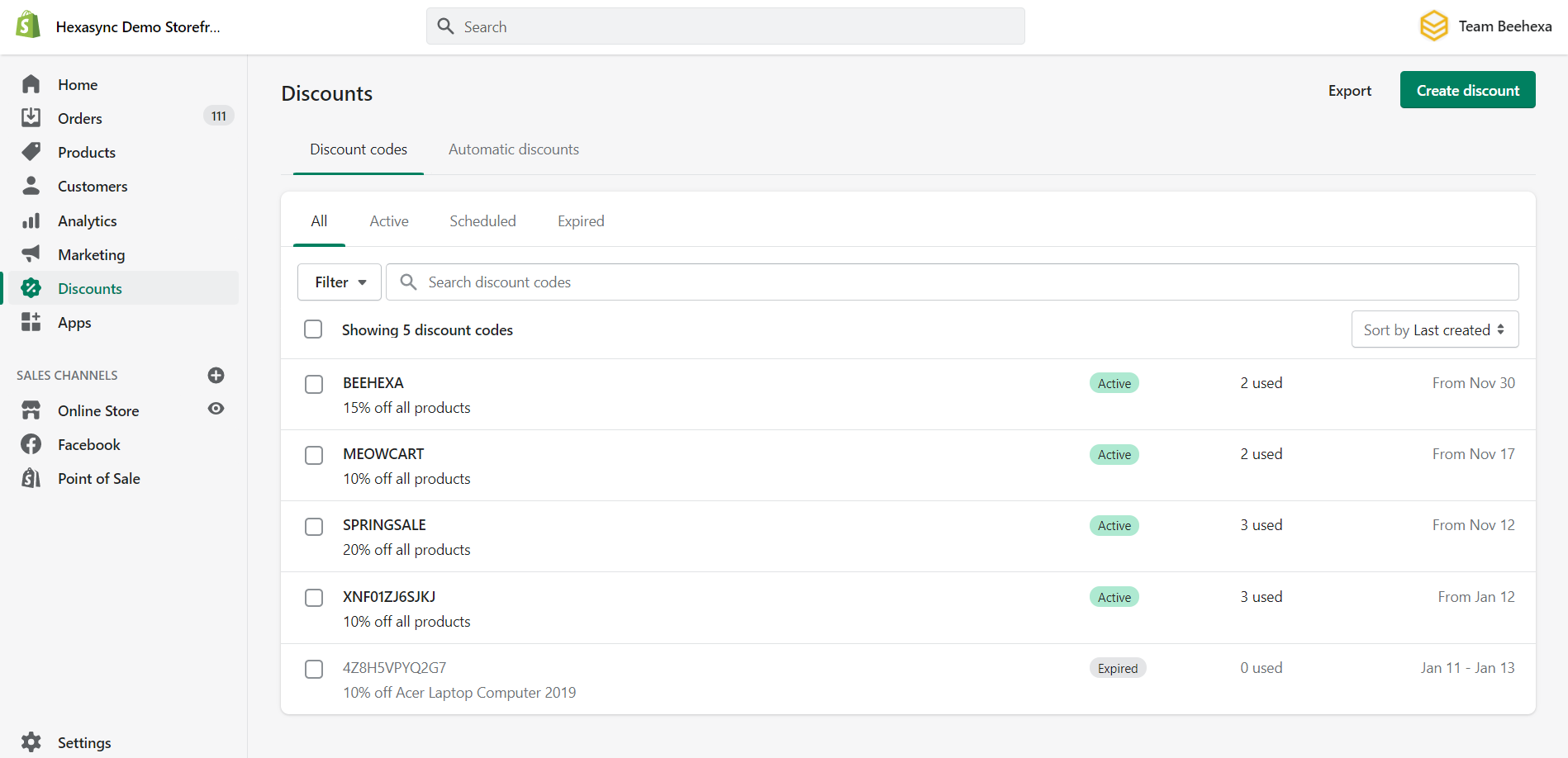Click the Create discount button

[1468, 90]
